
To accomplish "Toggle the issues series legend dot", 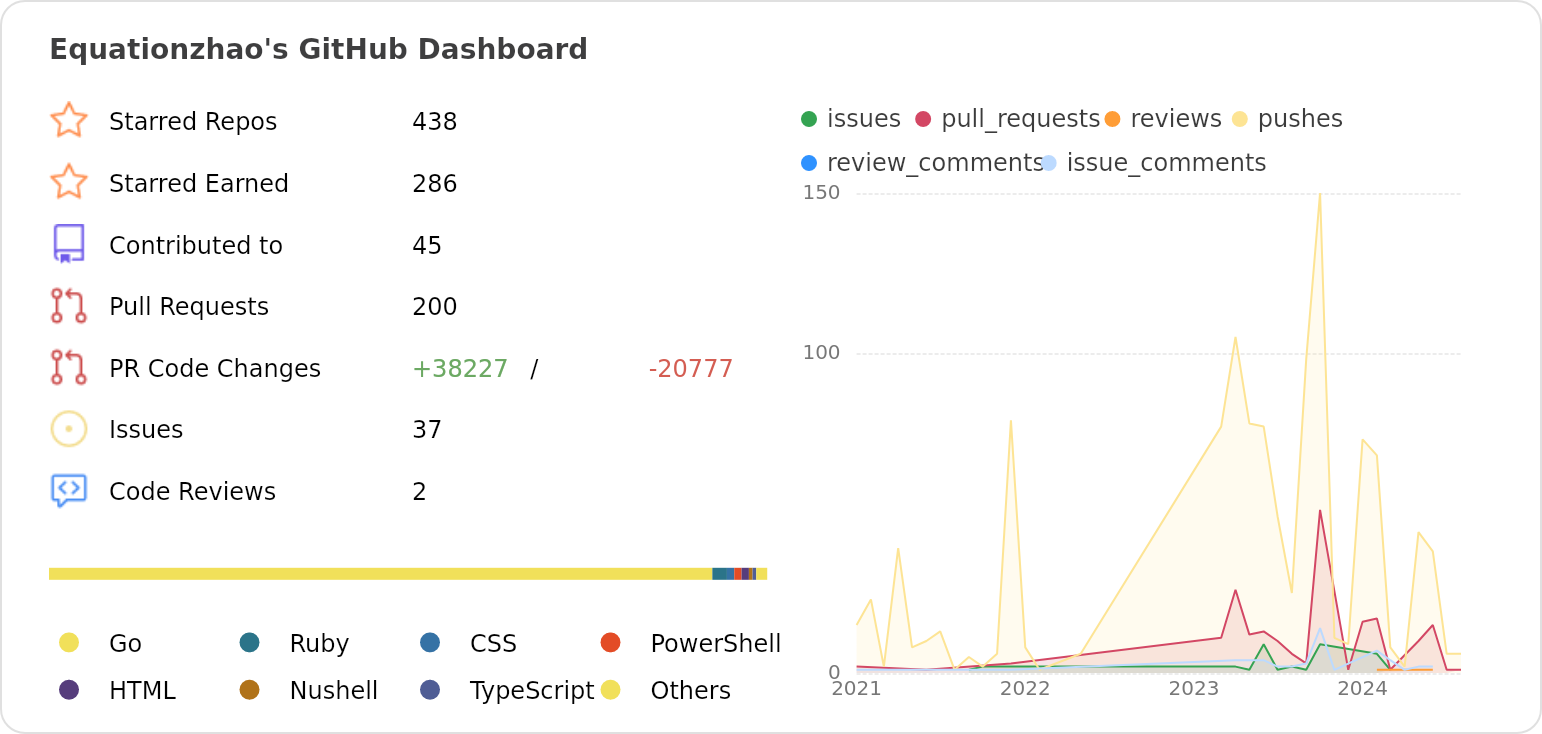I will pyautogui.click(x=809, y=119).
